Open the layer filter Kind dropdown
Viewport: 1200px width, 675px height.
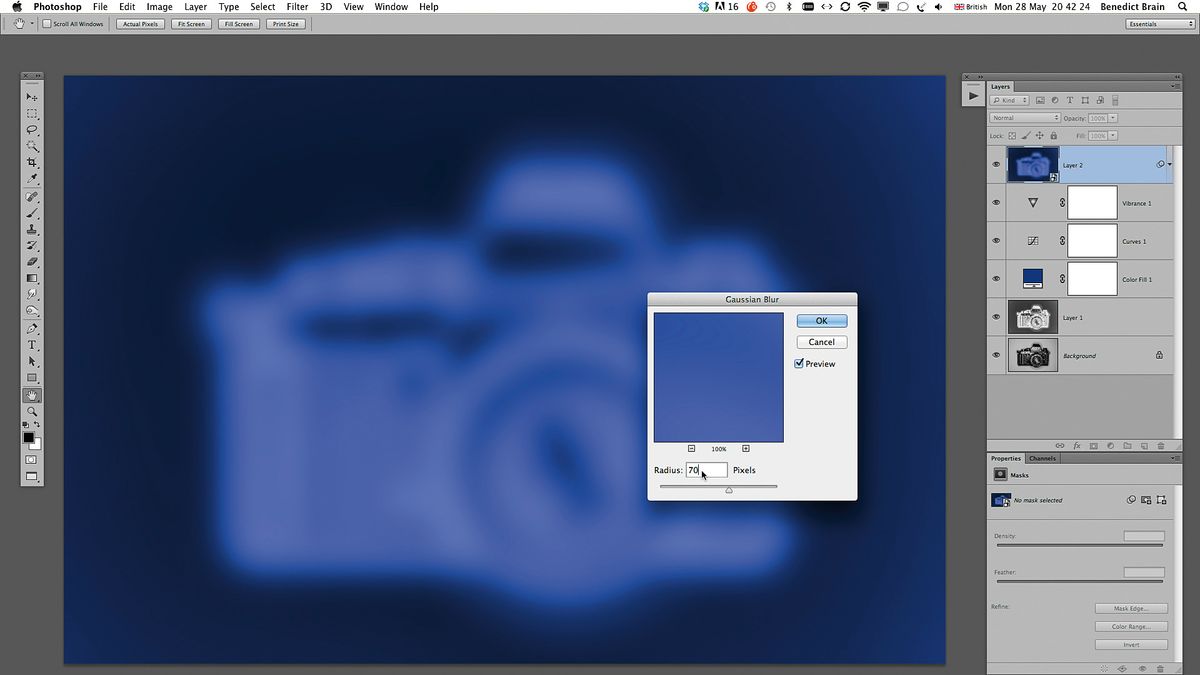(x=1010, y=100)
